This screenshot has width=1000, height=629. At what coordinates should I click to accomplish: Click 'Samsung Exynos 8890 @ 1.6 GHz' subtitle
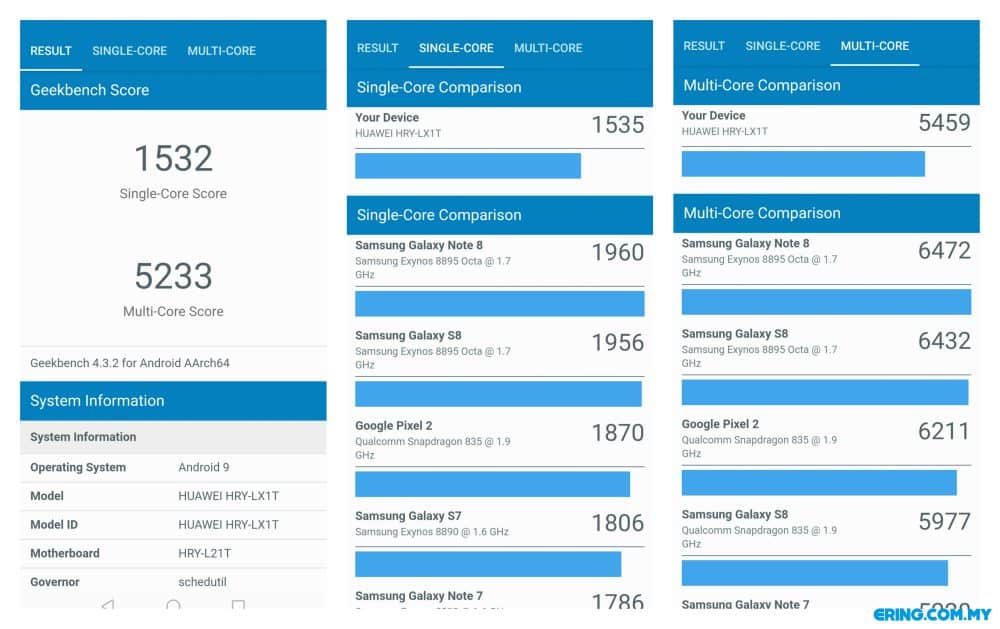pyautogui.click(x=432, y=531)
